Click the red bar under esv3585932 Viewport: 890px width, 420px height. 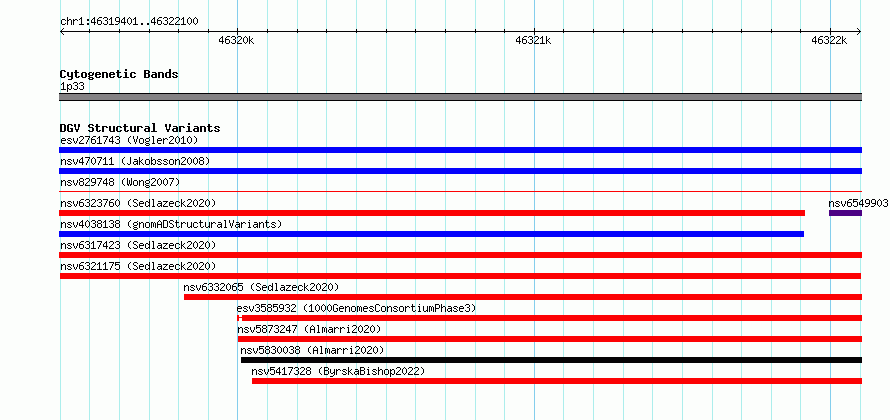tap(549, 318)
